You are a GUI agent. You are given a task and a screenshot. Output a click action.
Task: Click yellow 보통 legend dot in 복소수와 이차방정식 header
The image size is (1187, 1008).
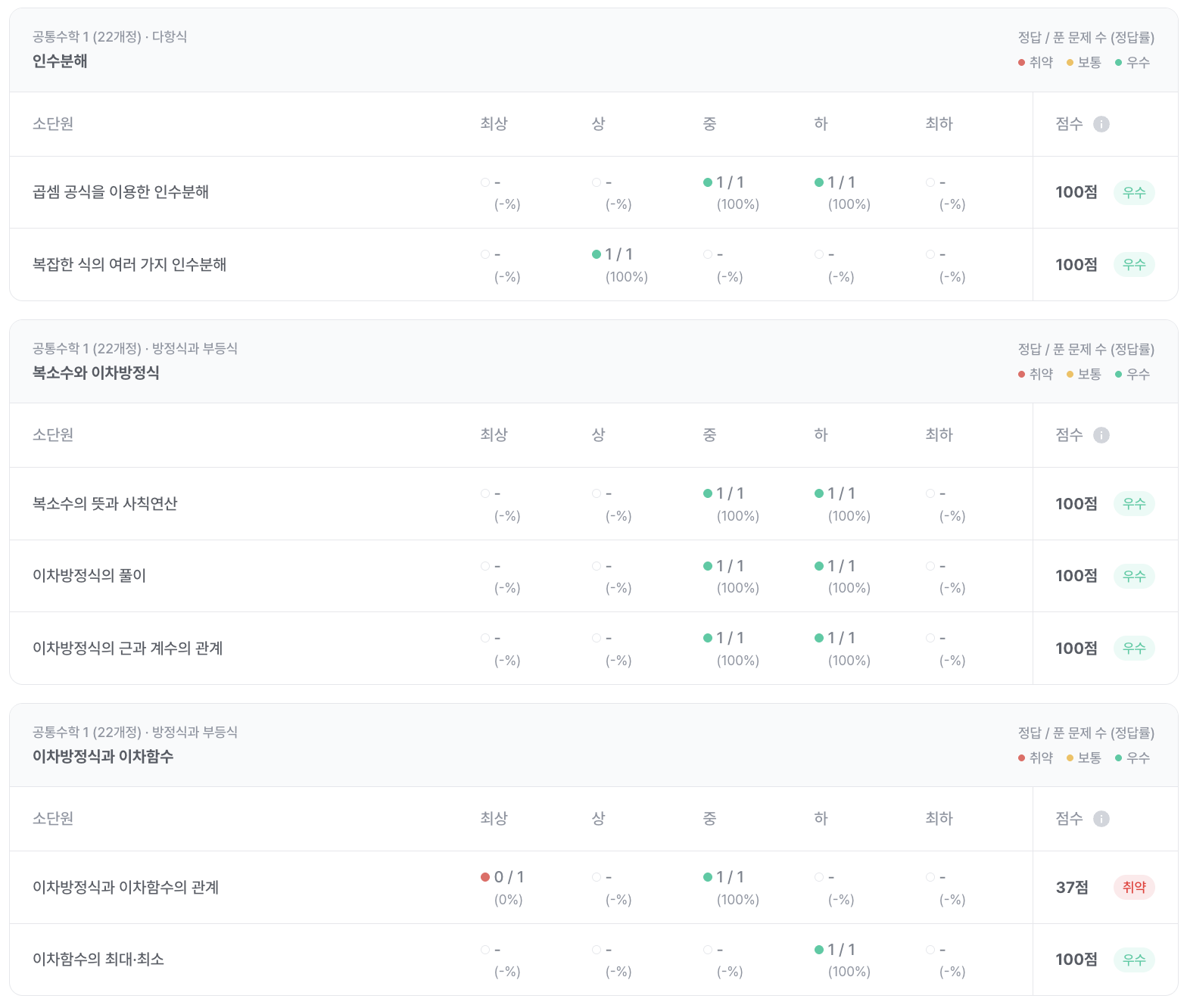click(x=1070, y=374)
